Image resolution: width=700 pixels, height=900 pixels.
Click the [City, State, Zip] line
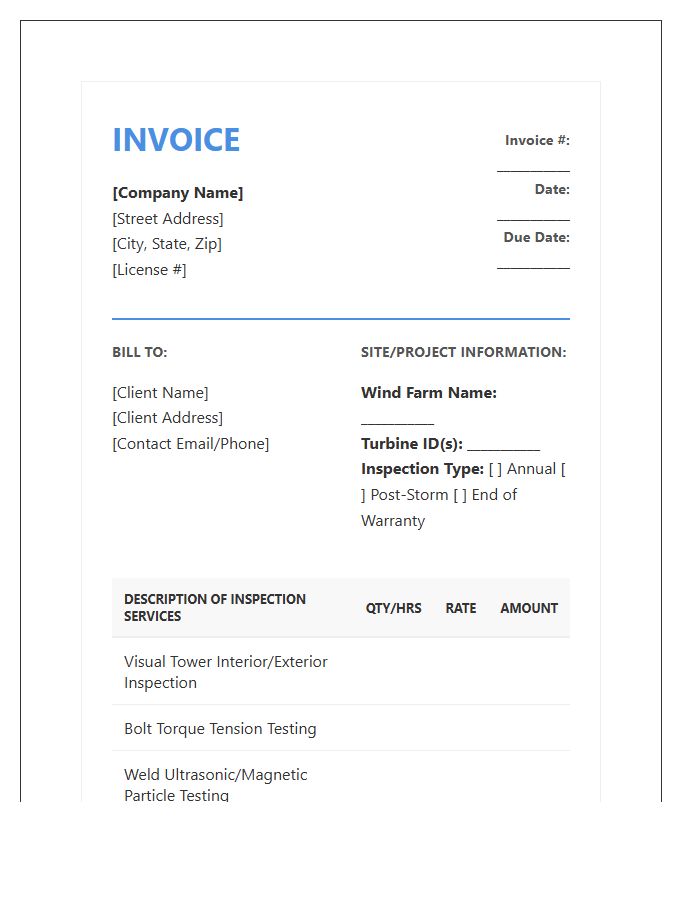coord(167,244)
